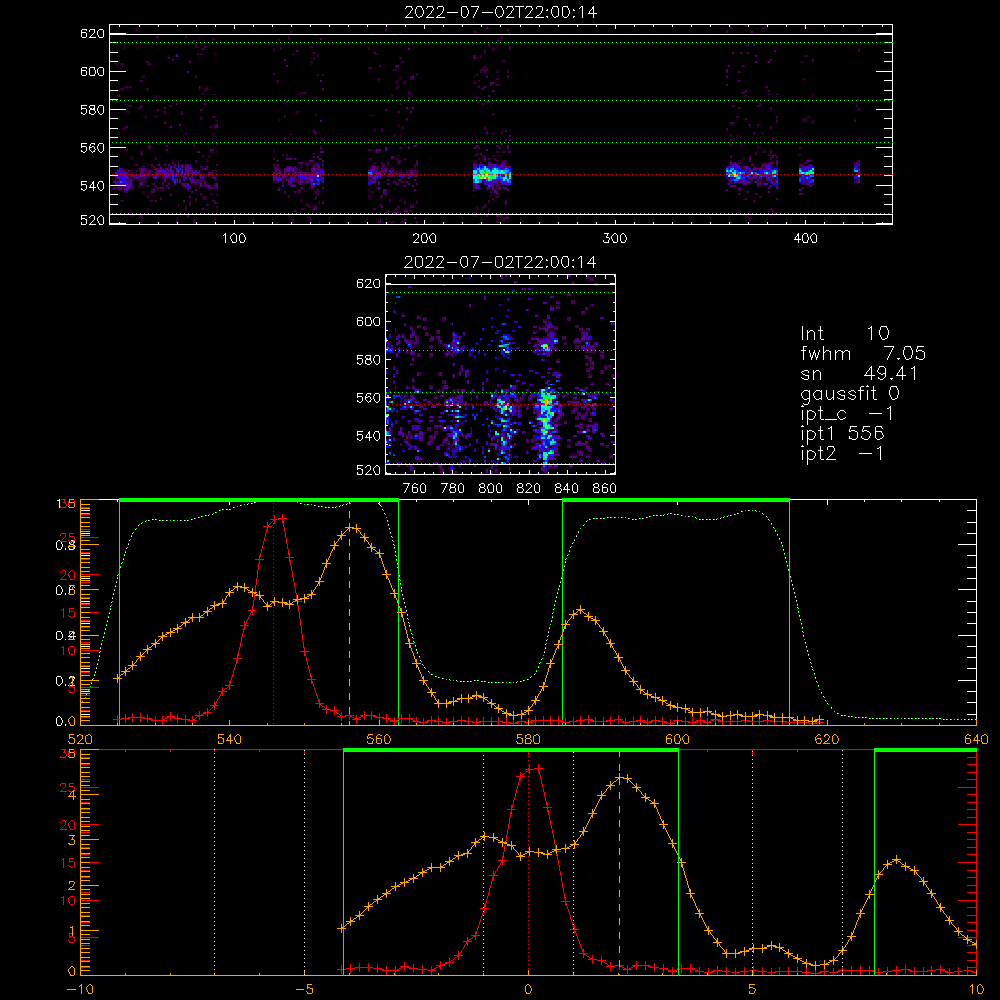The width and height of the screenshot is (1000, 1000).
Task: Click y-axis label 600 of the top strip
Action: click(x=92, y=71)
